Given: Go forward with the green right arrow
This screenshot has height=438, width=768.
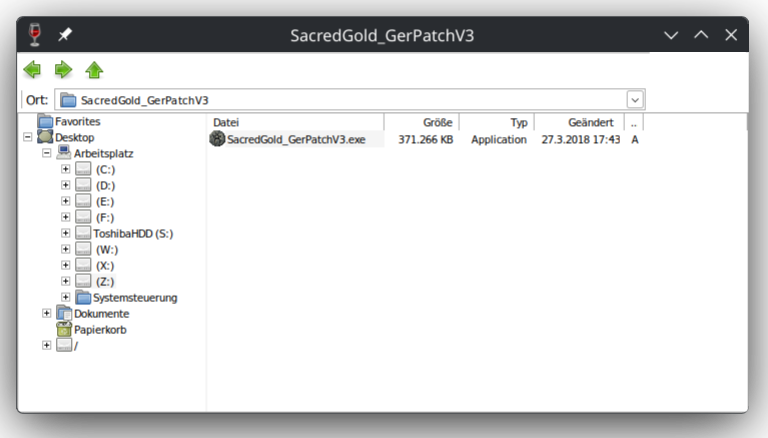Looking at the screenshot, I should click(63, 70).
